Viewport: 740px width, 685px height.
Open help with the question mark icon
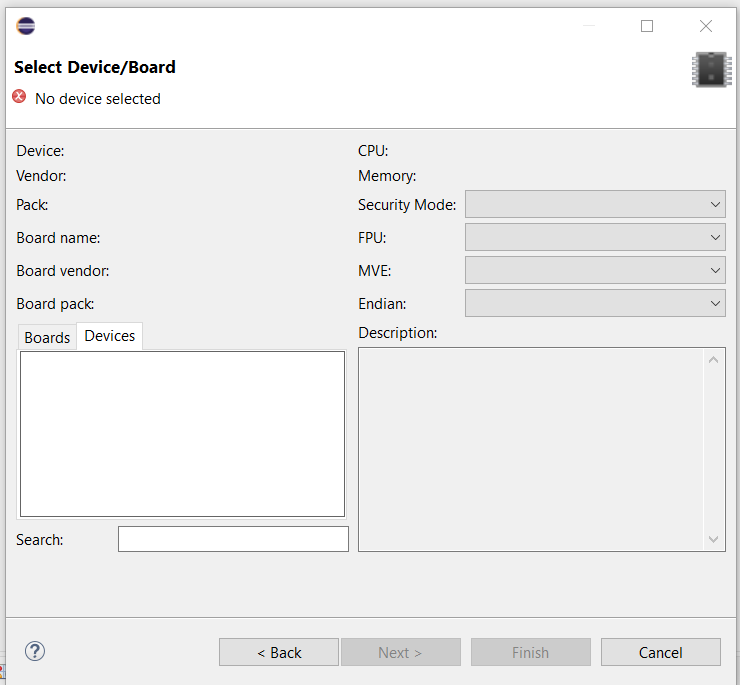[35, 651]
